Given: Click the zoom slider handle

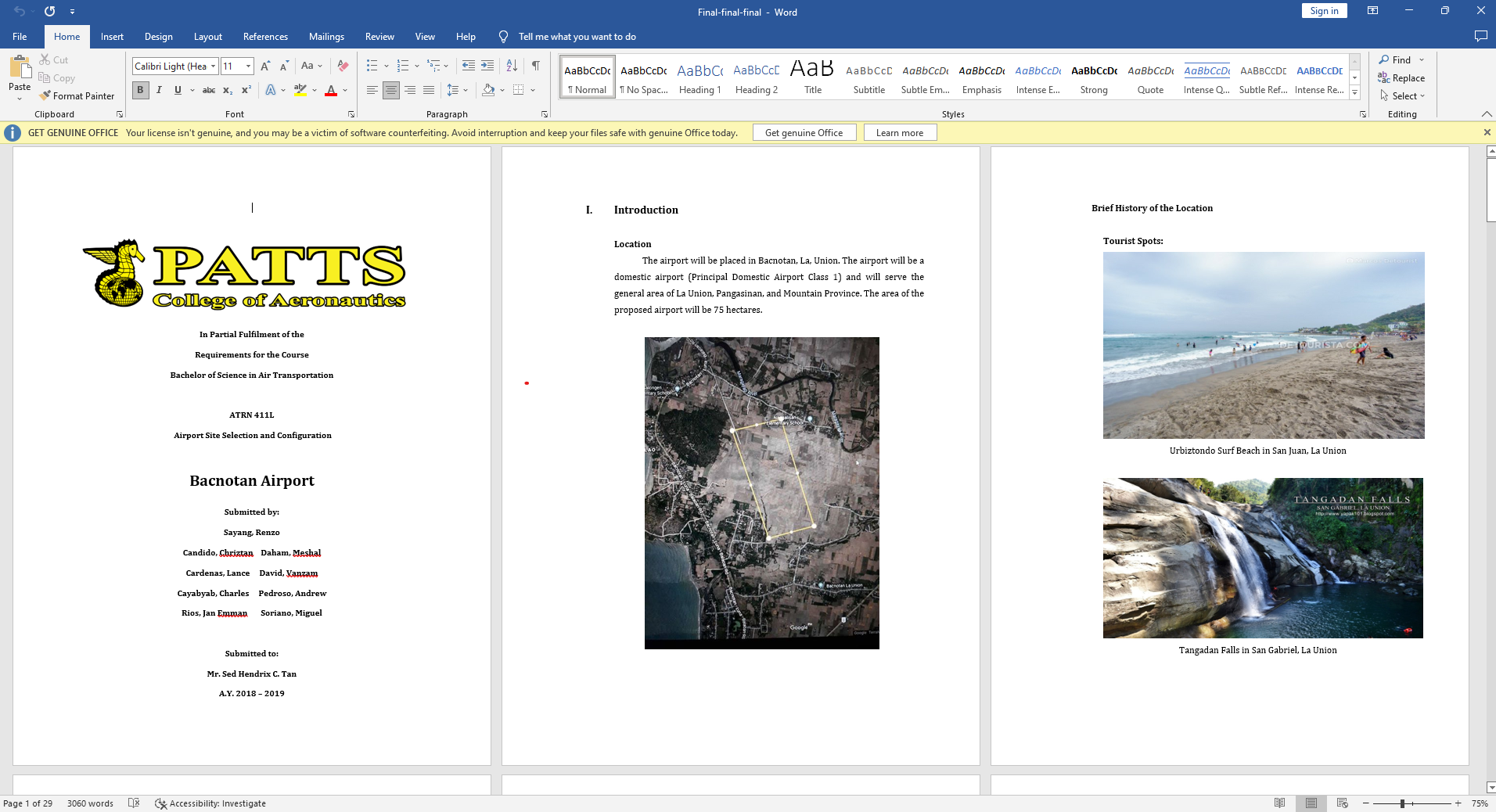Looking at the screenshot, I should (1403, 803).
